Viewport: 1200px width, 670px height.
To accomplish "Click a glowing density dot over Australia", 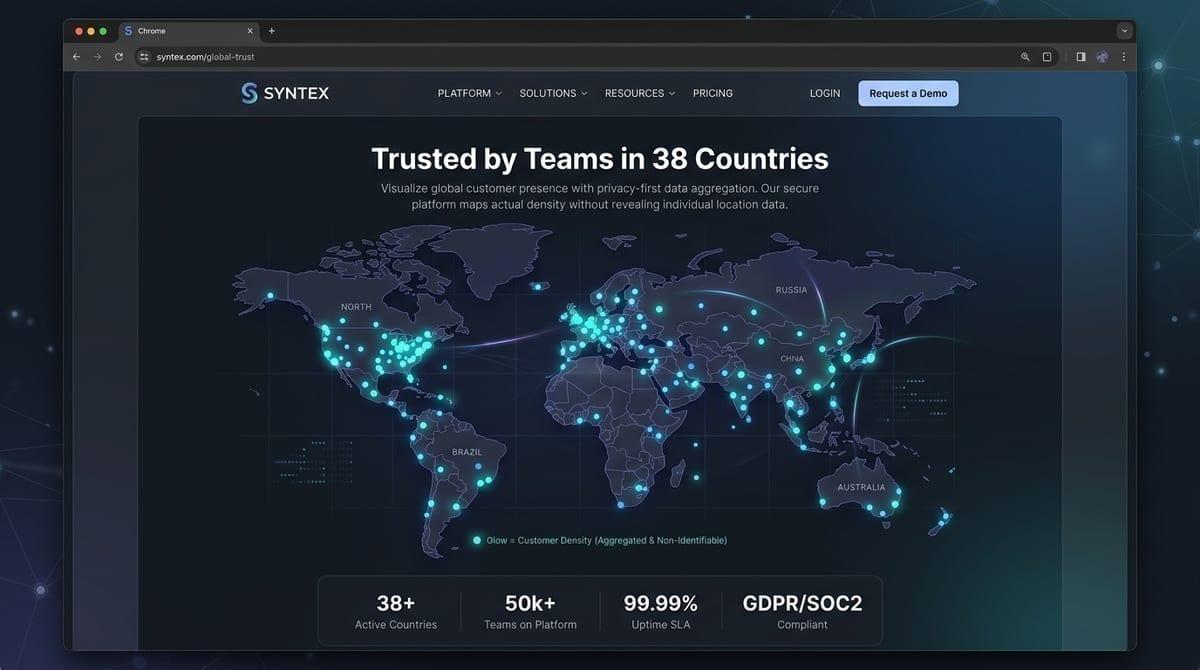I will [x=895, y=505].
